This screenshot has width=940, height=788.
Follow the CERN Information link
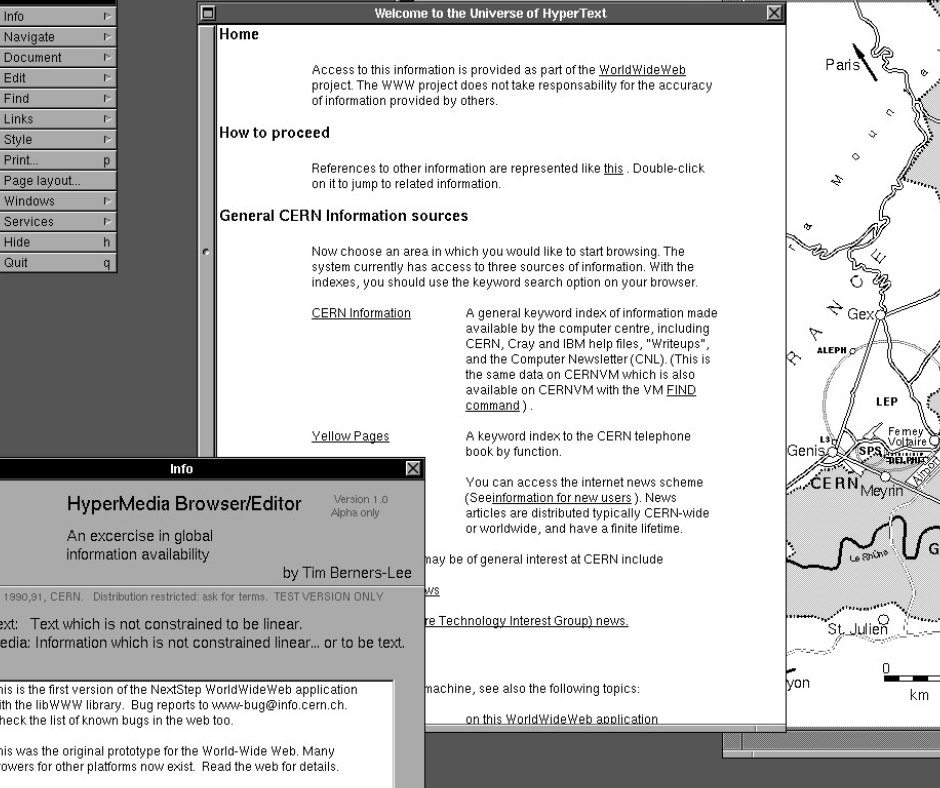(x=361, y=313)
